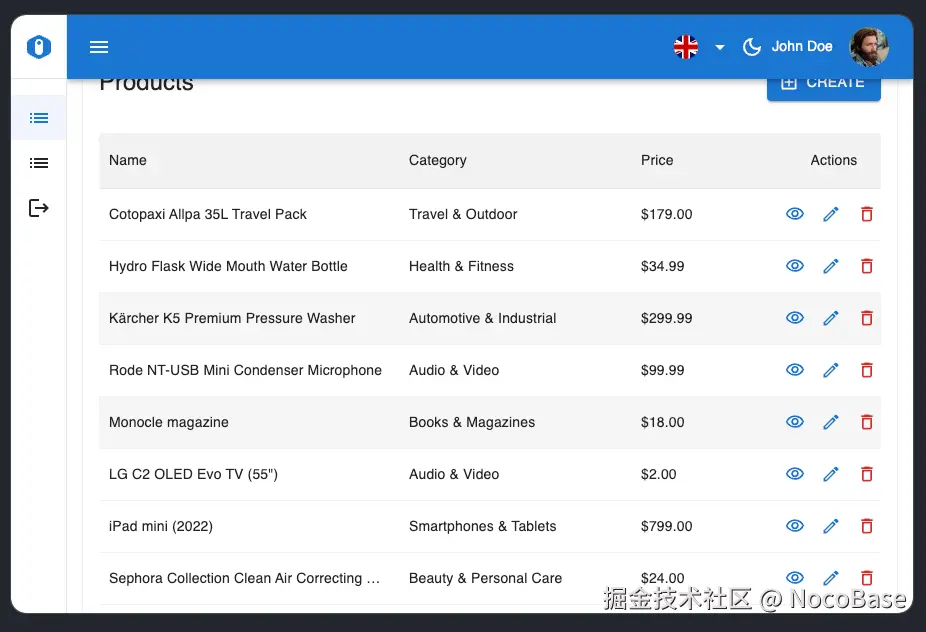The height and width of the screenshot is (632, 926).
Task: Click John Doe's avatar photo
Action: click(869, 47)
